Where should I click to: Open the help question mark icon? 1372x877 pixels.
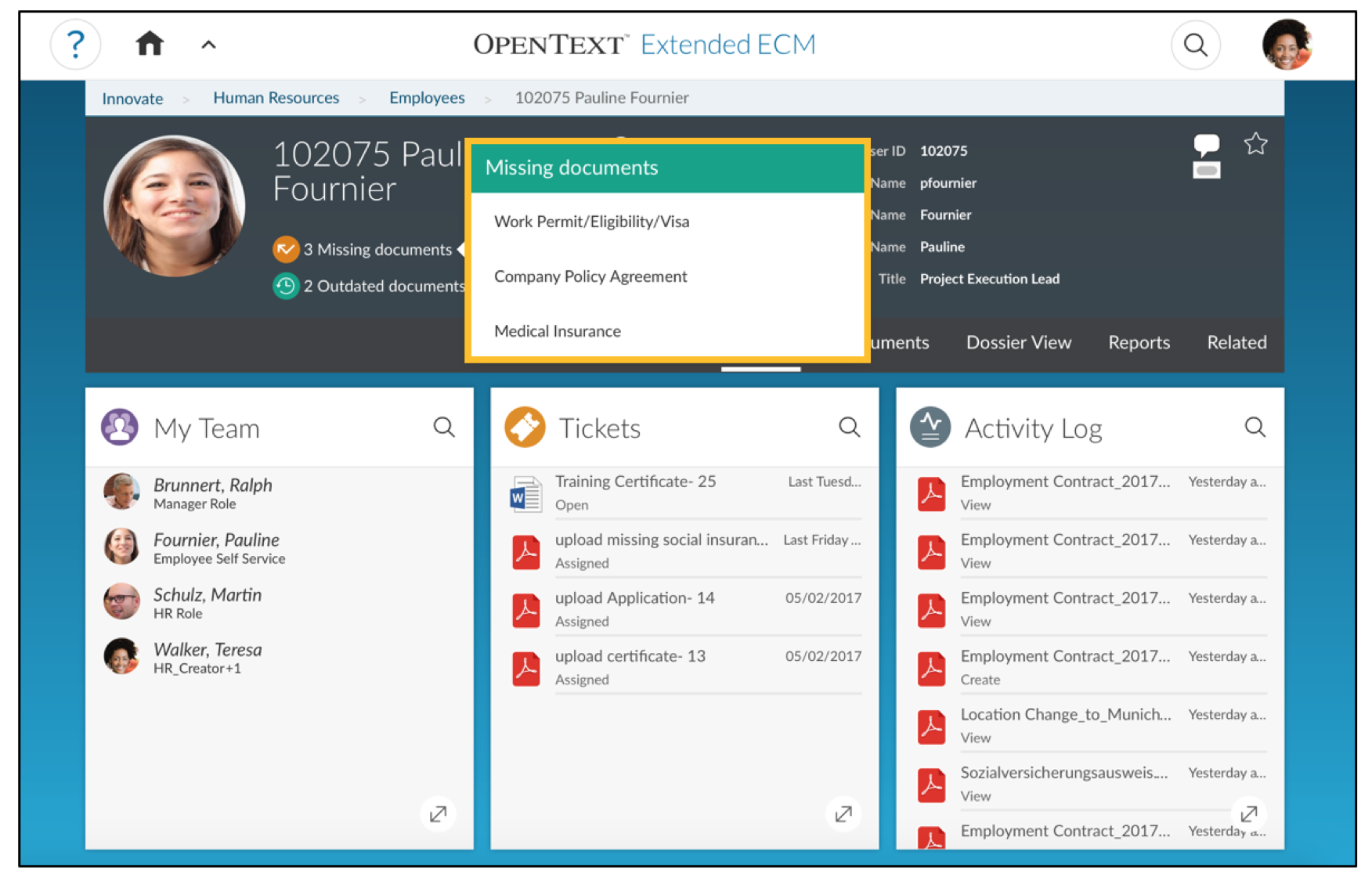75,45
